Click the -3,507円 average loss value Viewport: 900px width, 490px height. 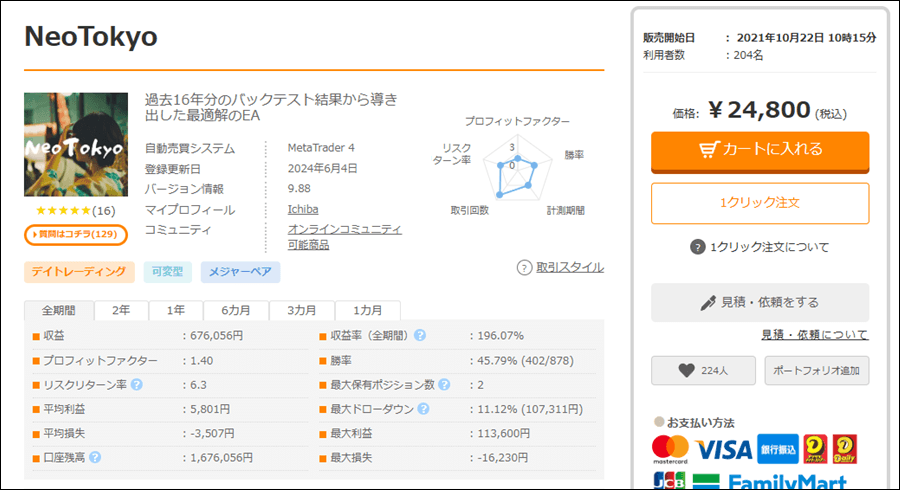pos(212,433)
